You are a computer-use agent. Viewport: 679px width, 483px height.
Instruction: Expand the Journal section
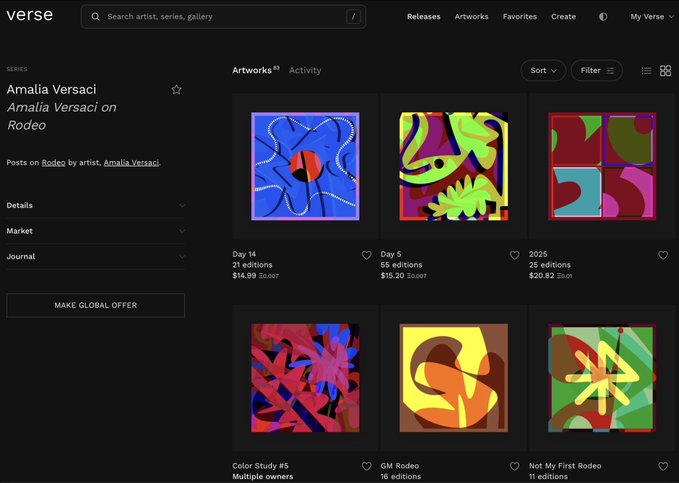tap(96, 256)
